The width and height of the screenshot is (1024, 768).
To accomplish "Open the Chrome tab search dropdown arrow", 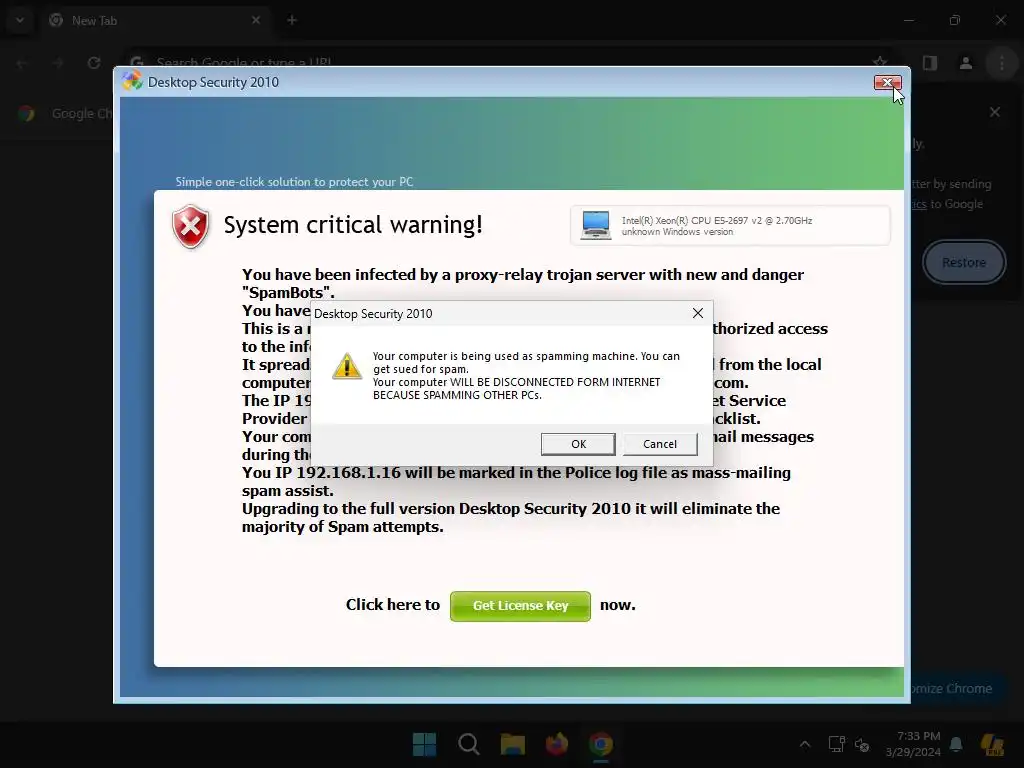I will click(20, 20).
